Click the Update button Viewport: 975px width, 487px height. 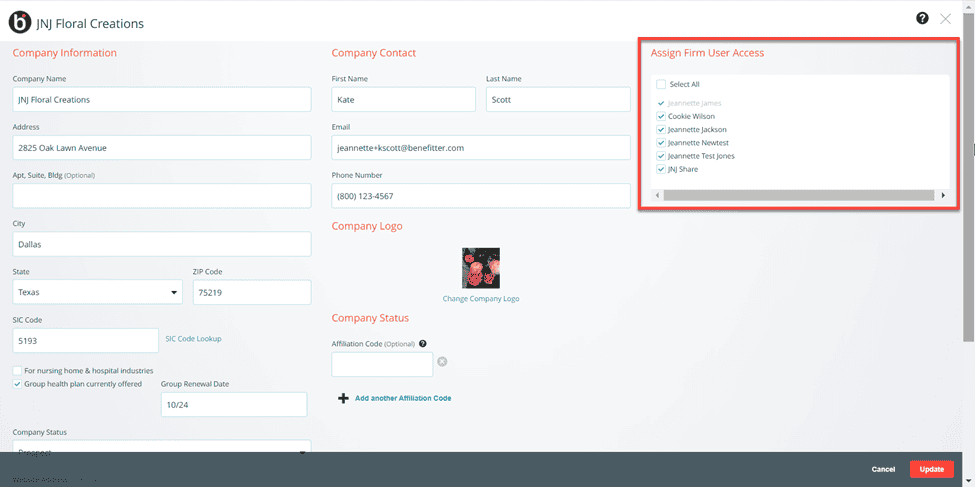tap(931, 470)
